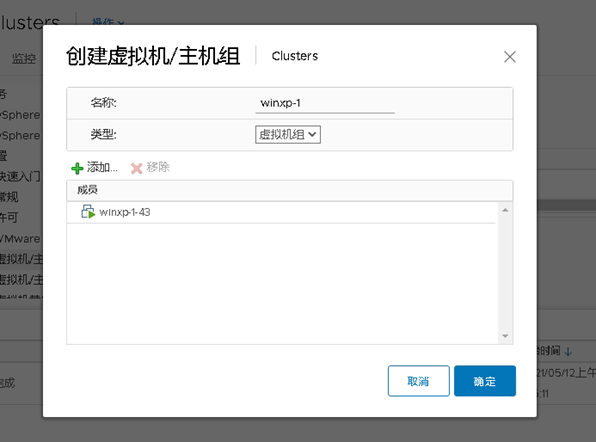
Task: Focus the 名称 field containing winxp-1
Action: [x=325, y=103]
